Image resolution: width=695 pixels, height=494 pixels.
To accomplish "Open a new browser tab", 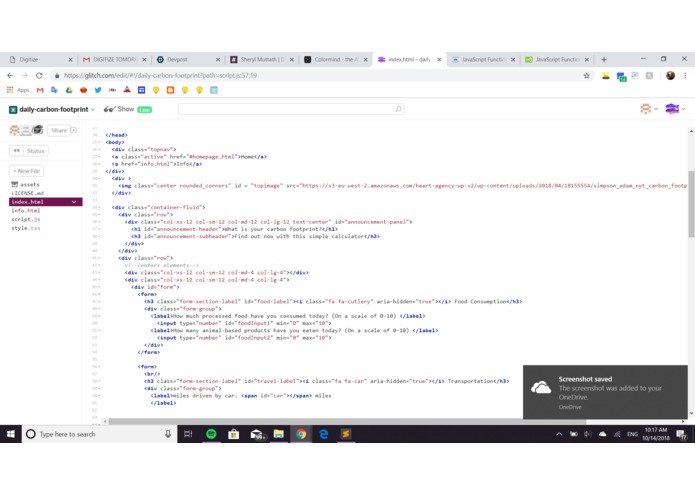I will tap(604, 59).
